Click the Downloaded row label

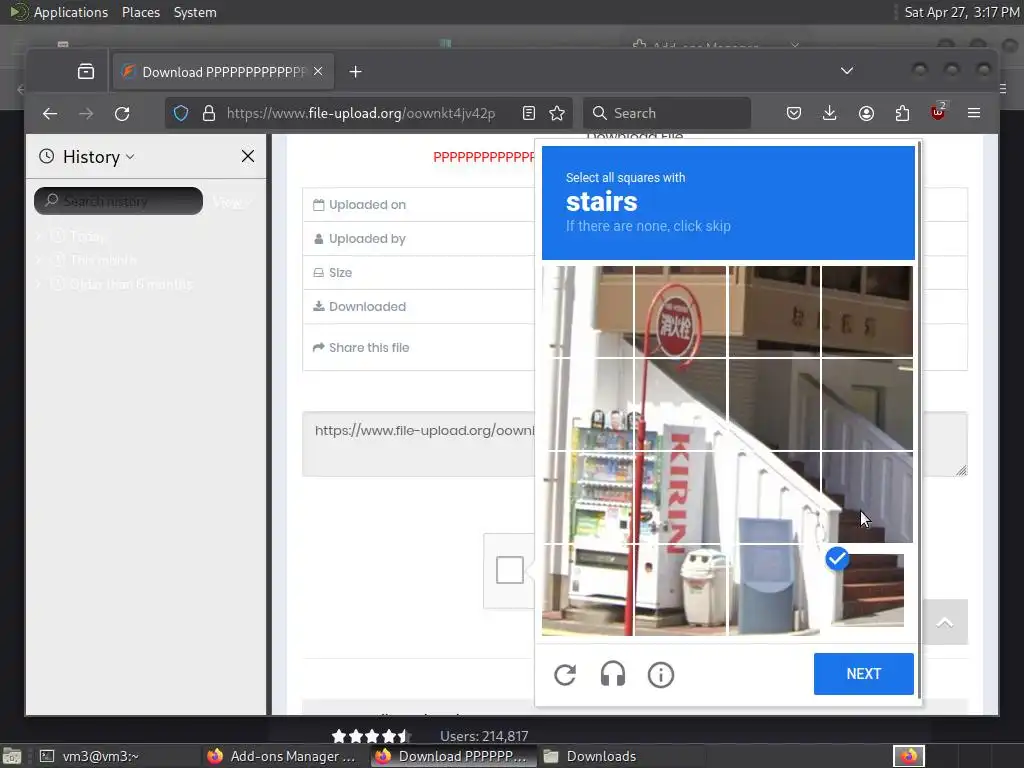point(367,306)
